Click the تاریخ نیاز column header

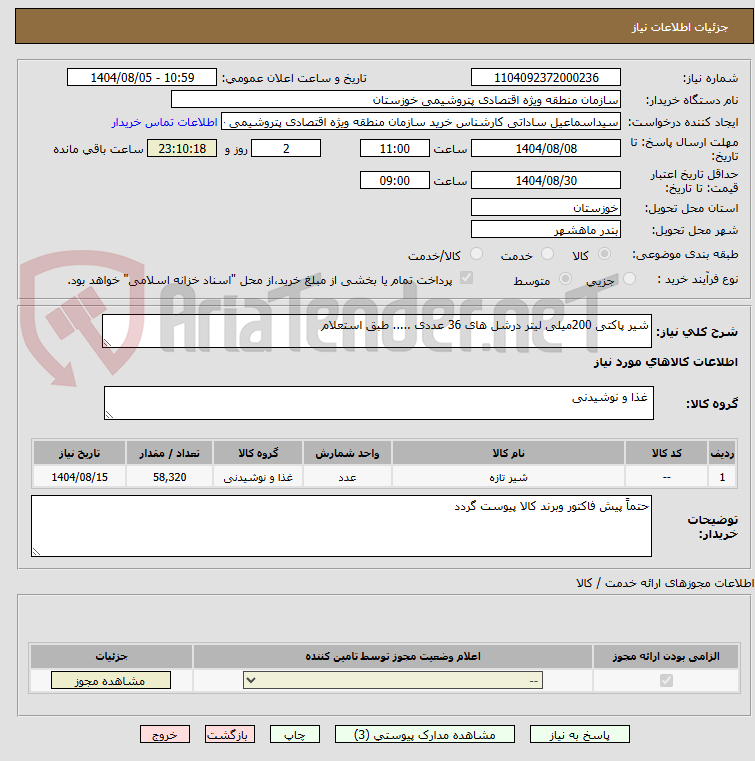[x=80, y=453]
